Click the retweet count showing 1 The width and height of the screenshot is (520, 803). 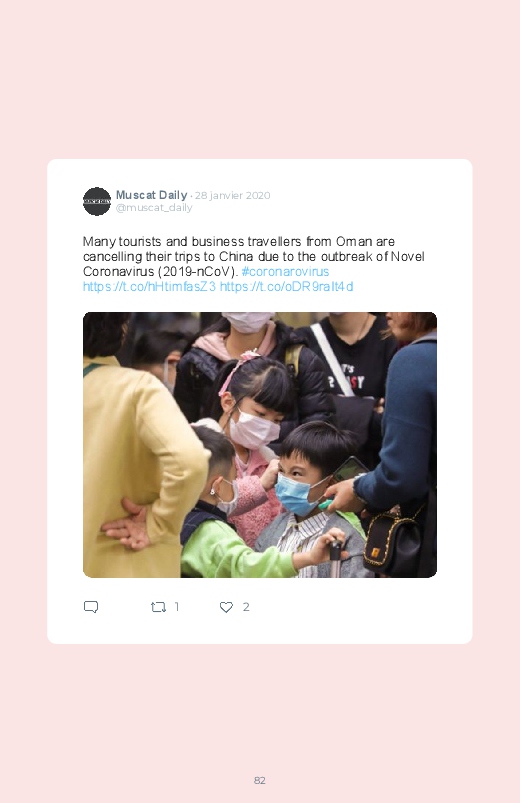(177, 607)
